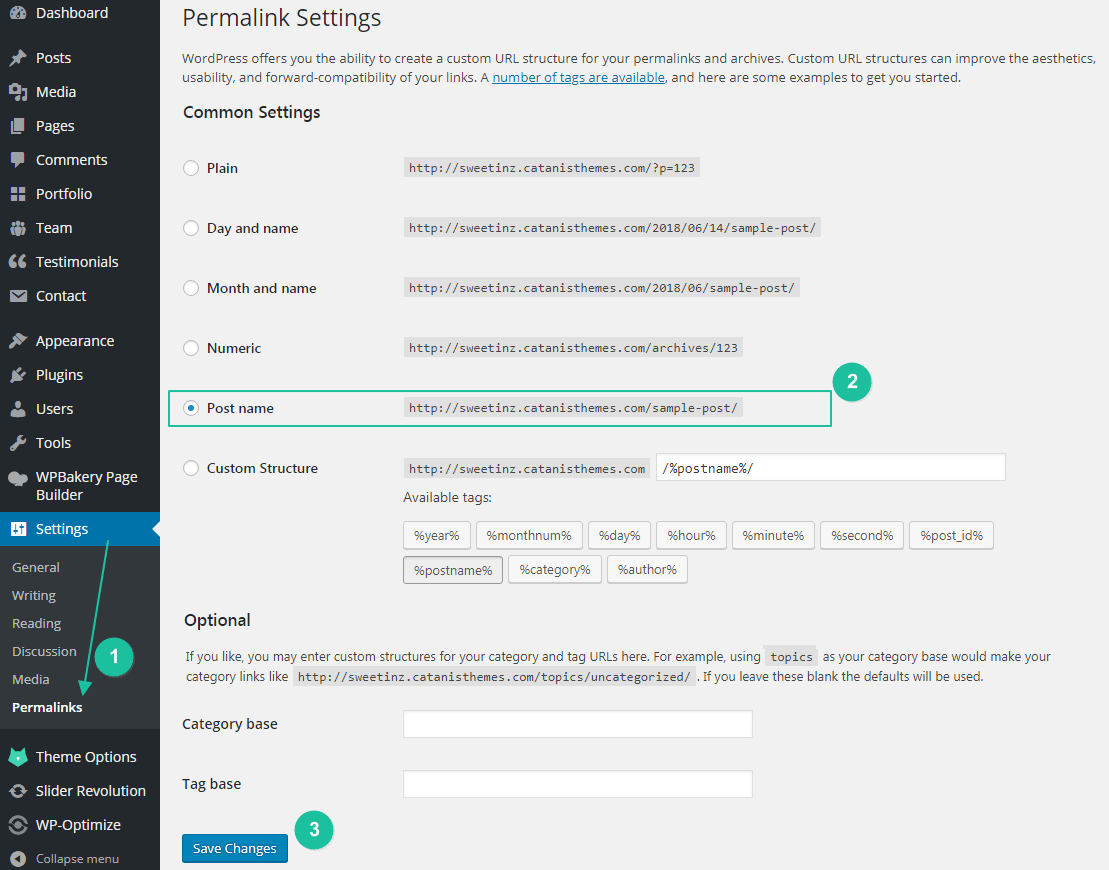This screenshot has width=1109, height=870.
Task: Insert the %category% tag button
Action: [554, 569]
